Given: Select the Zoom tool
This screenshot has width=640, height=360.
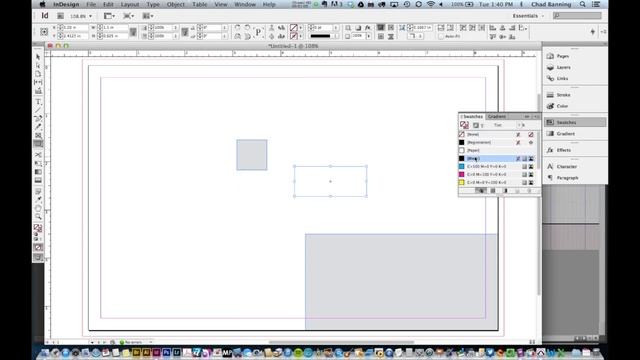Looking at the screenshot, I should click(x=38, y=216).
